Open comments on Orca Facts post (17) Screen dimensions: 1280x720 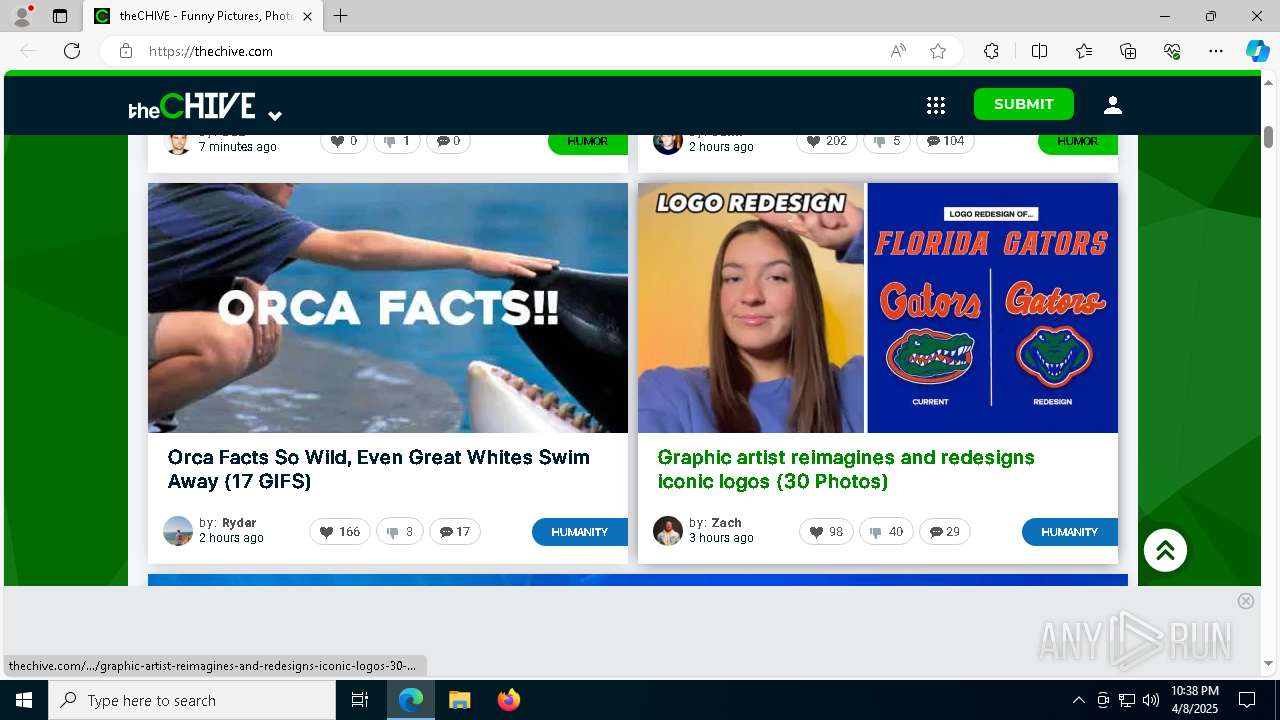(x=455, y=532)
